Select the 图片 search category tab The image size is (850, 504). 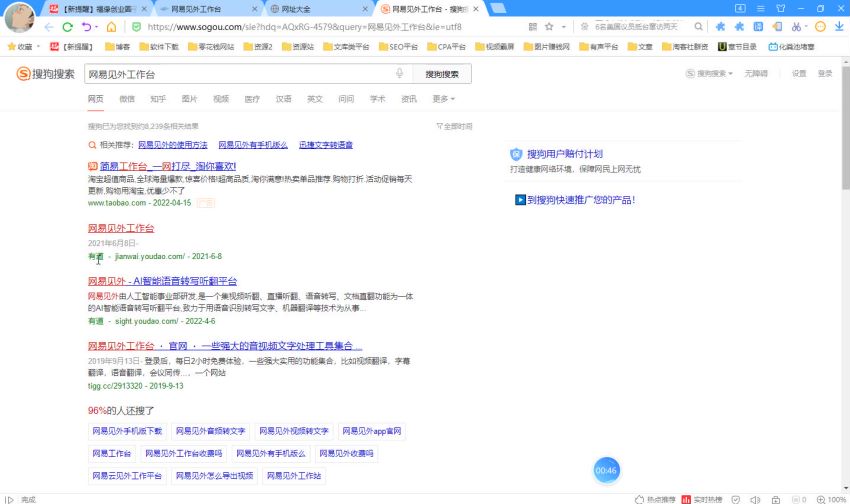click(x=190, y=99)
